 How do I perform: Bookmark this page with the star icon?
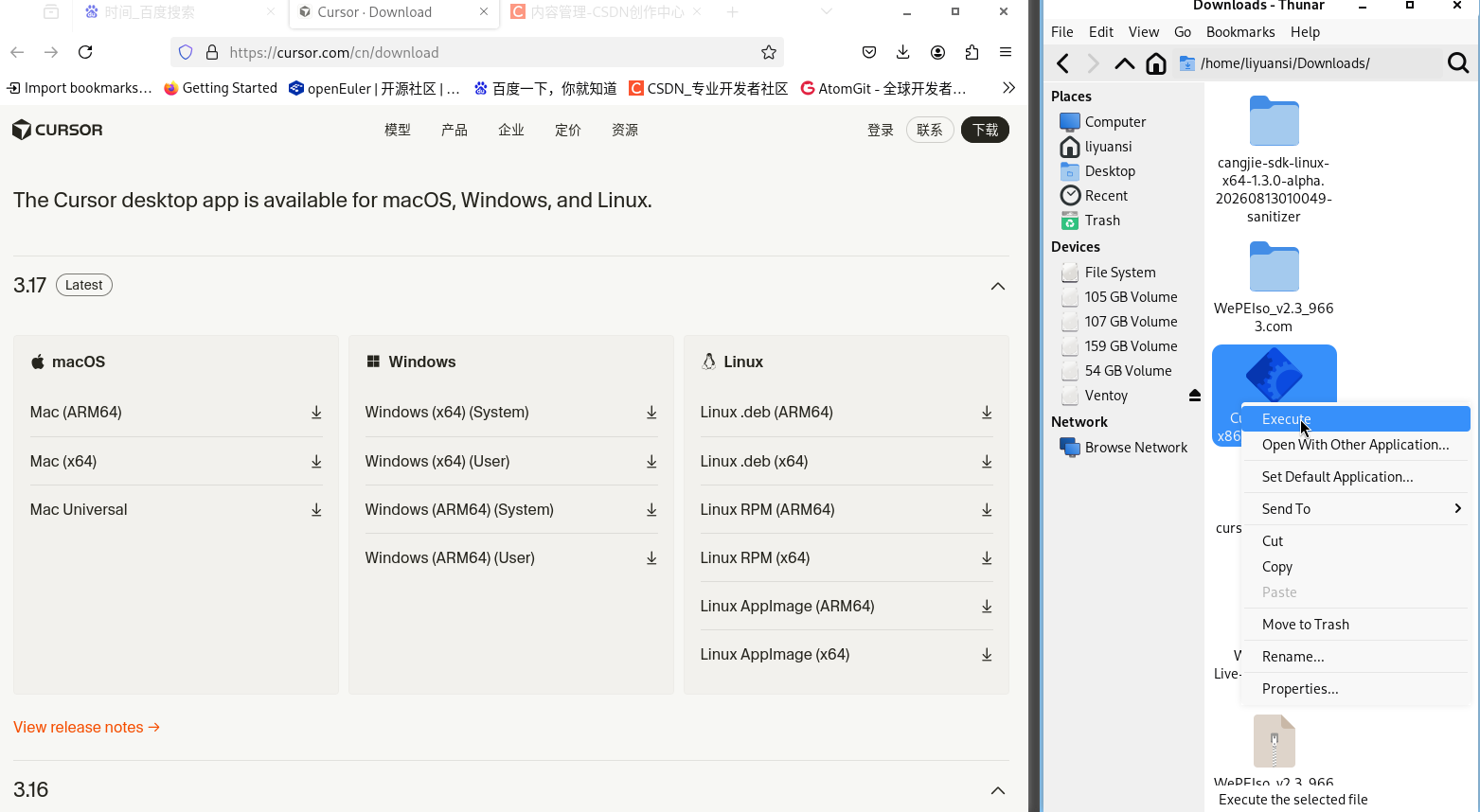click(x=769, y=52)
